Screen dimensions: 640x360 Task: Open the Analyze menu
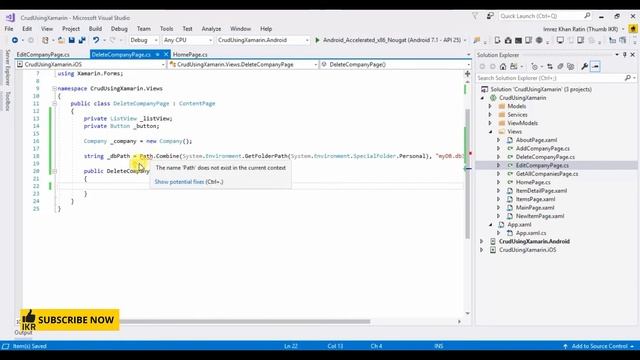(211, 29)
